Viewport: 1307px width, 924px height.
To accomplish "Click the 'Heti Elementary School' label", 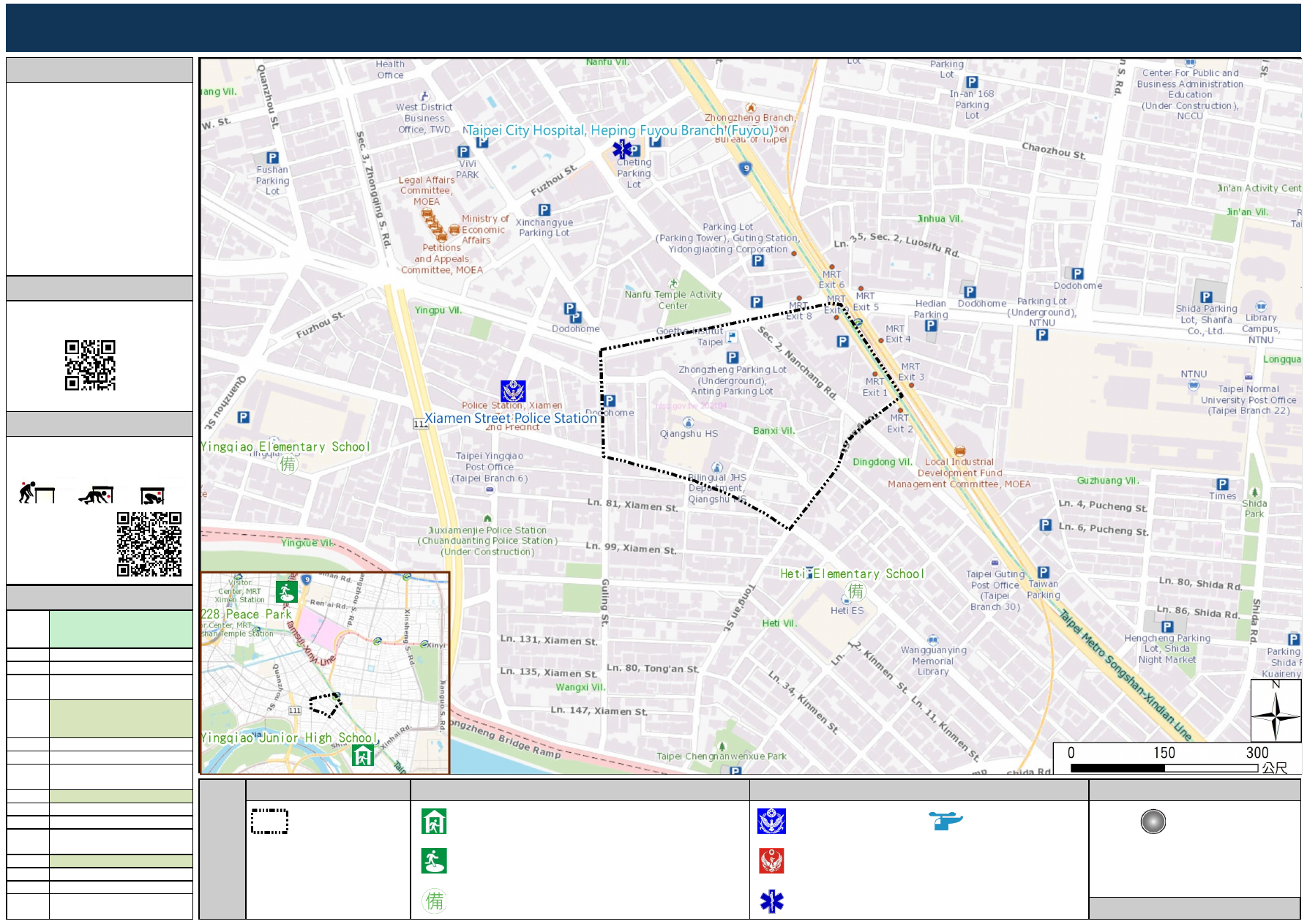I will (852, 574).
